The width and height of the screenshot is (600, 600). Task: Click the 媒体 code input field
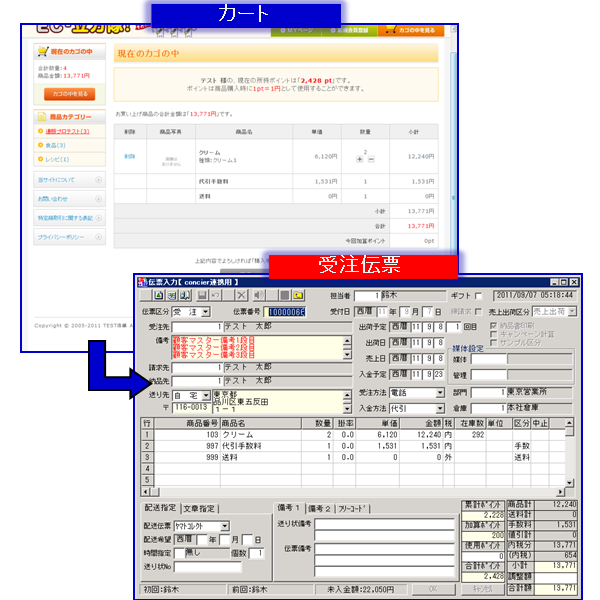pos(489,359)
